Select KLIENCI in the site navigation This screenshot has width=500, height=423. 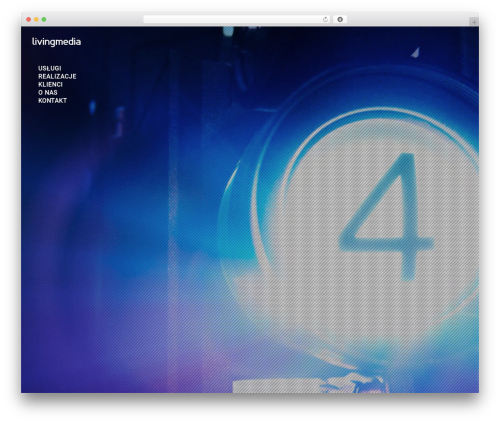click(x=50, y=84)
